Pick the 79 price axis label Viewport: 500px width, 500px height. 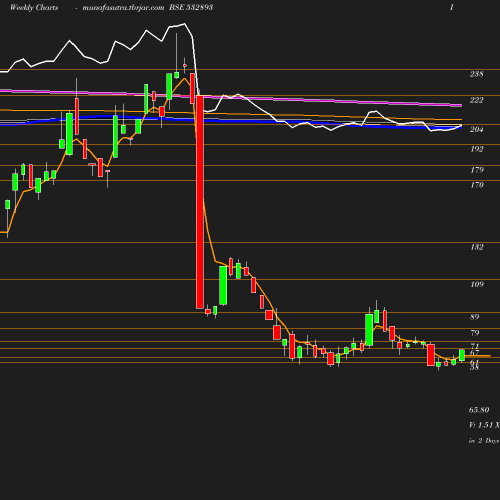coord(475,333)
